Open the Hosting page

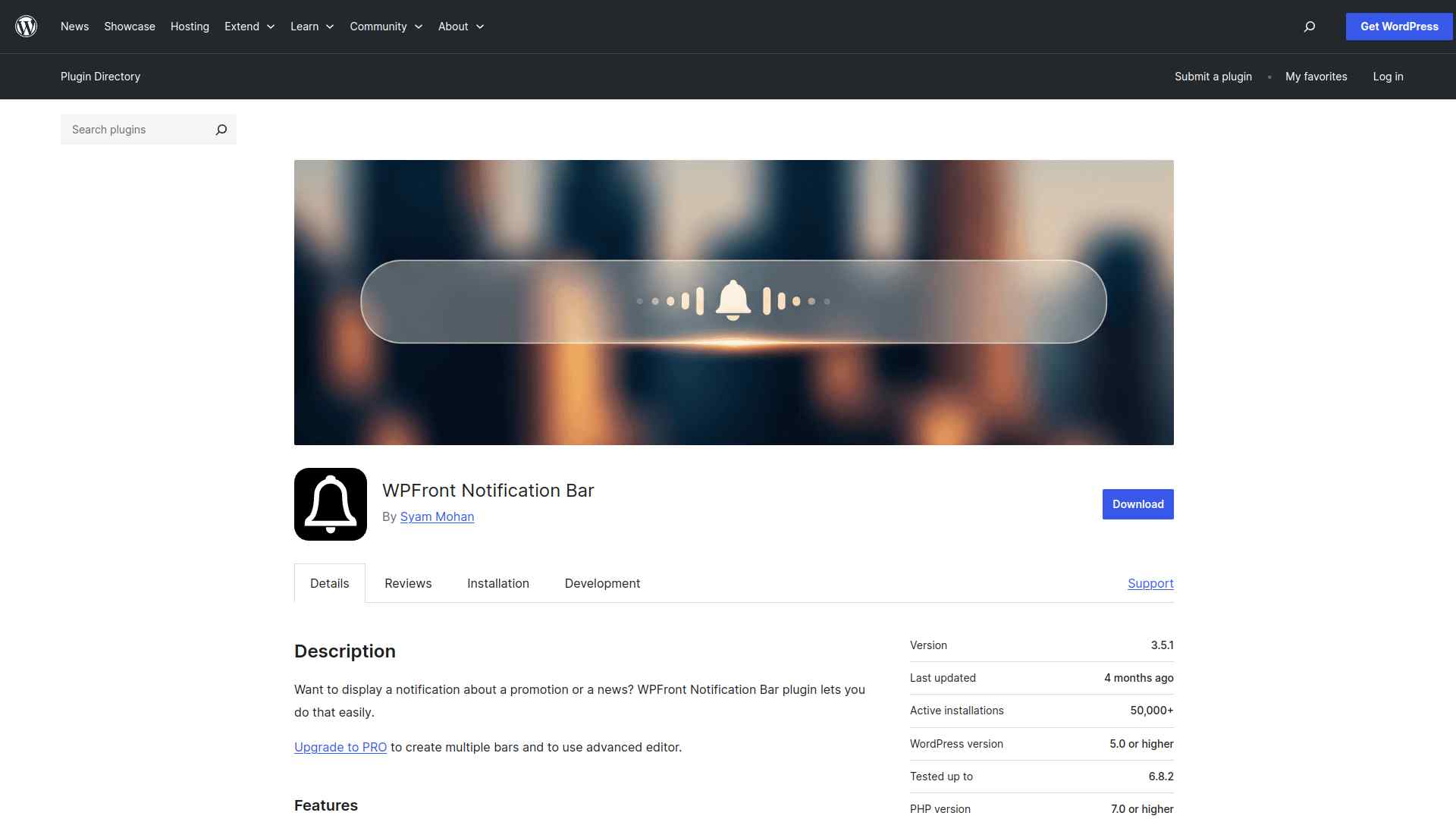(x=190, y=27)
